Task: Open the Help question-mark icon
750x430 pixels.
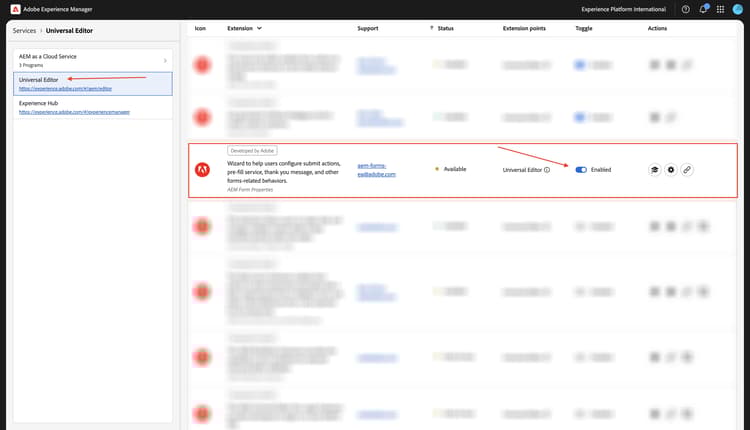Action: (x=685, y=9)
